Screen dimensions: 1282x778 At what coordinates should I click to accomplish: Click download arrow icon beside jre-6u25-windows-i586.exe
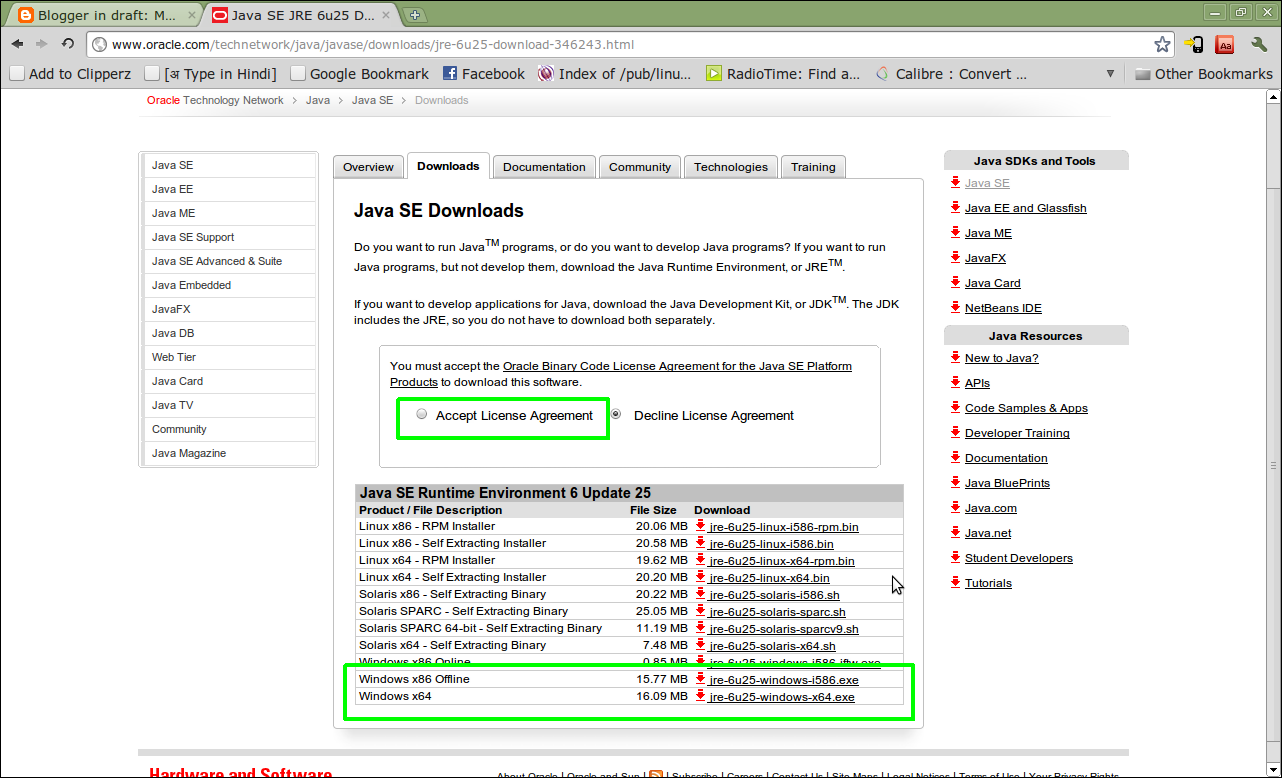(x=701, y=679)
